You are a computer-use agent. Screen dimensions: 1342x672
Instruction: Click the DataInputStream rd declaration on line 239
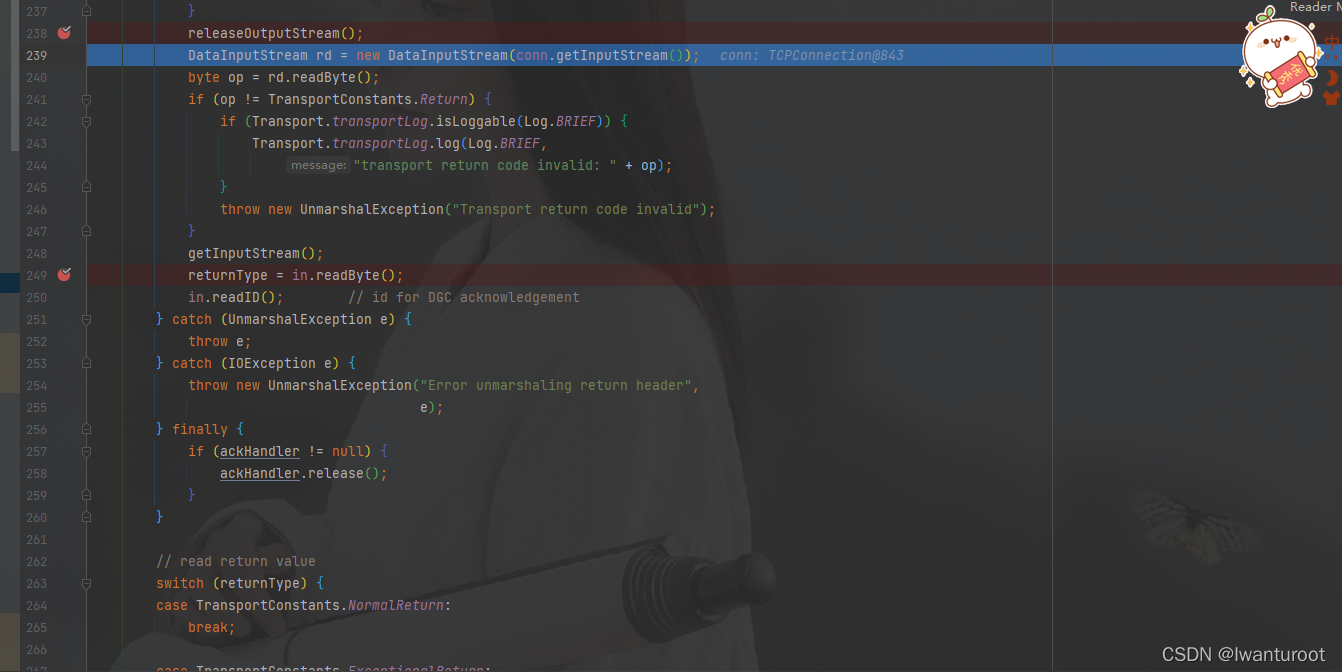(x=260, y=55)
